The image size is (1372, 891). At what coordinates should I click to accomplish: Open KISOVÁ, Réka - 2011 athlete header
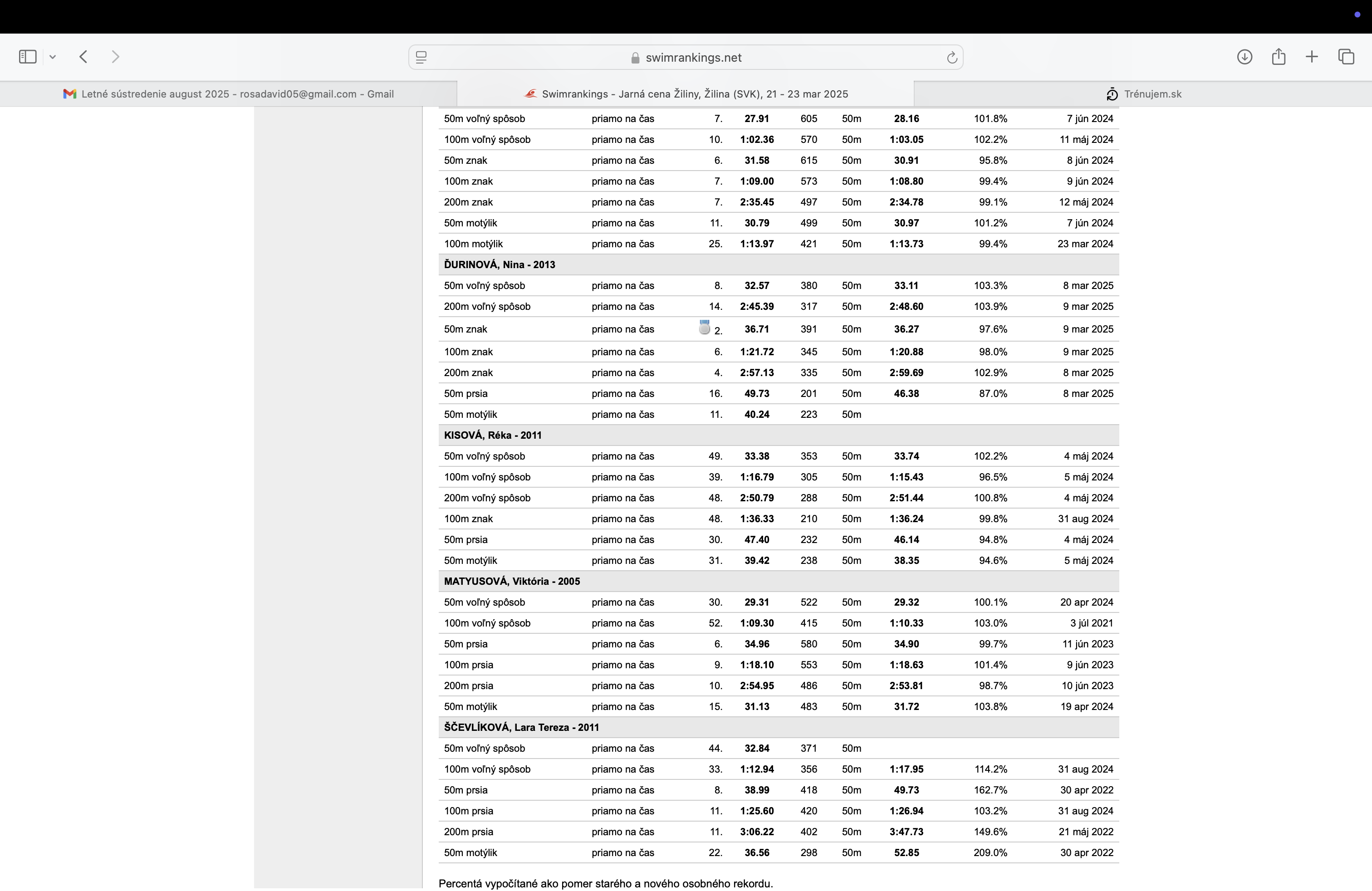[492, 435]
